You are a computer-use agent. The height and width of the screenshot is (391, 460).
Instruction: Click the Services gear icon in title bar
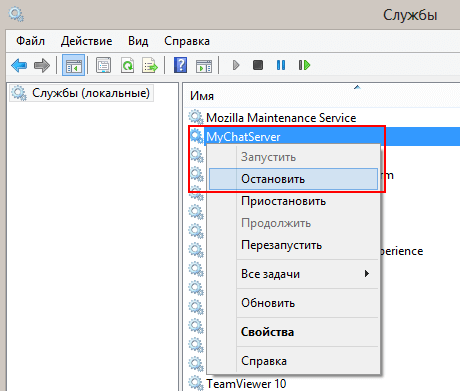click(x=16, y=15)
